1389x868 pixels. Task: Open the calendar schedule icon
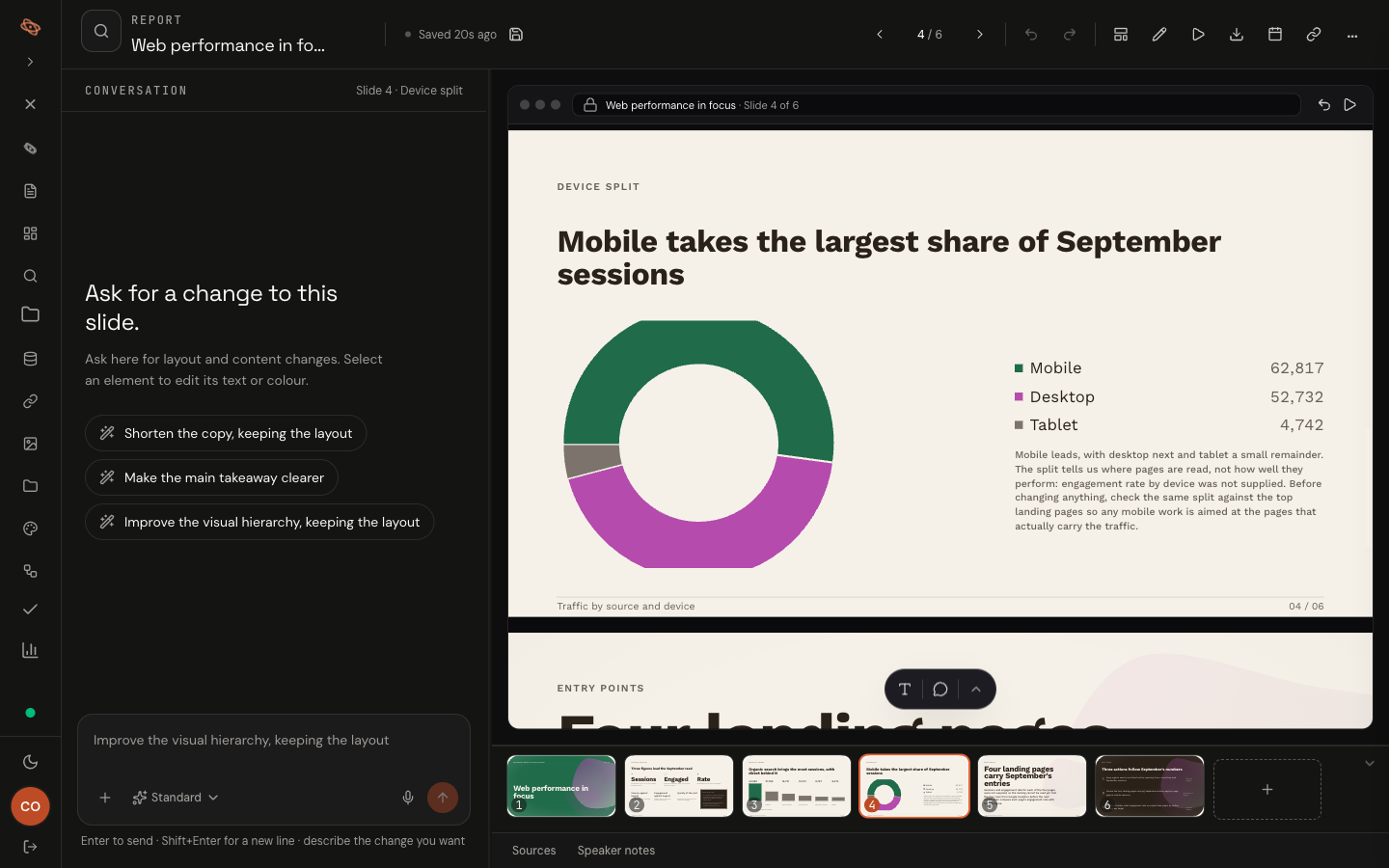click(1275, 35)
